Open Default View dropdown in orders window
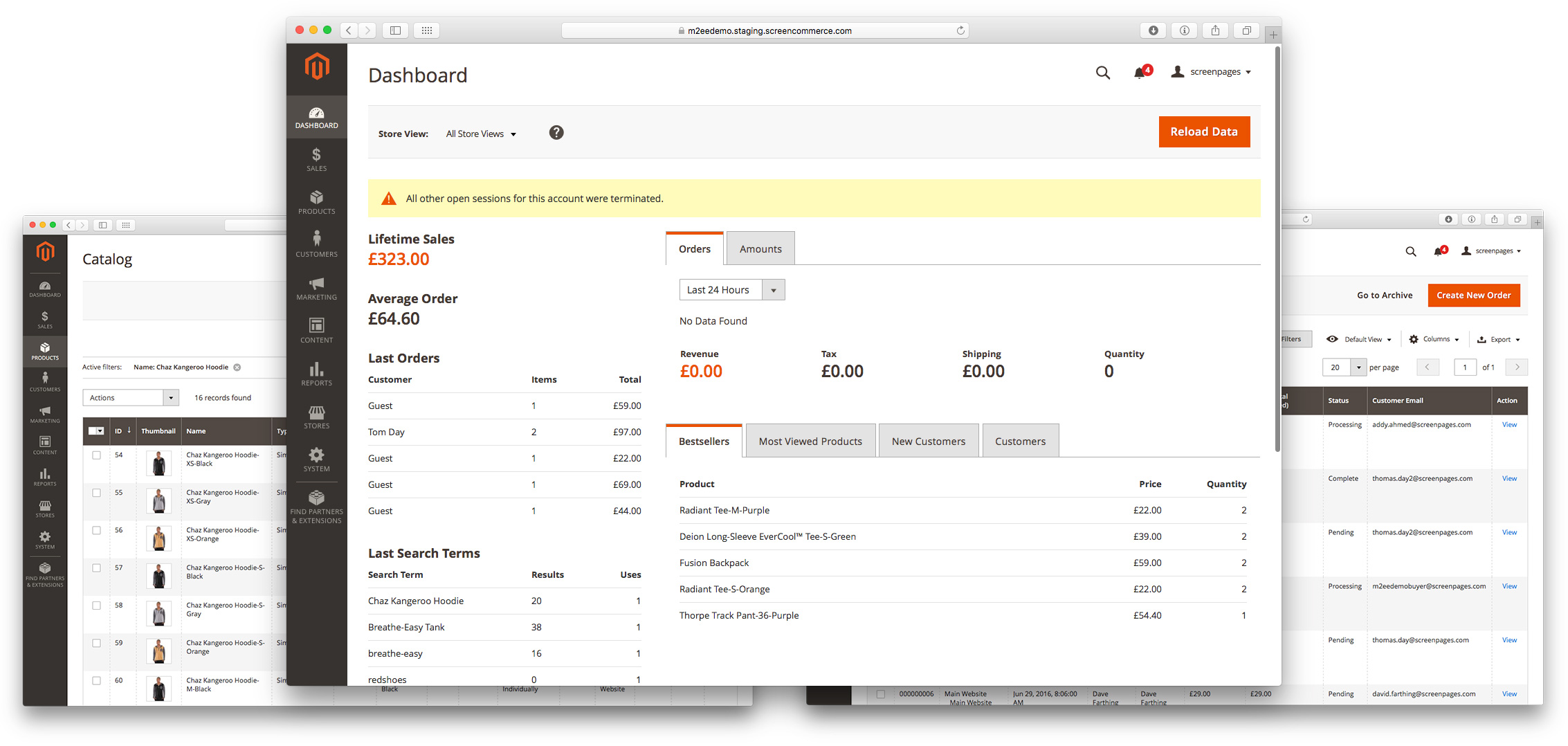The height and width of the screenshot is (746, 1568). point(1358,339)
